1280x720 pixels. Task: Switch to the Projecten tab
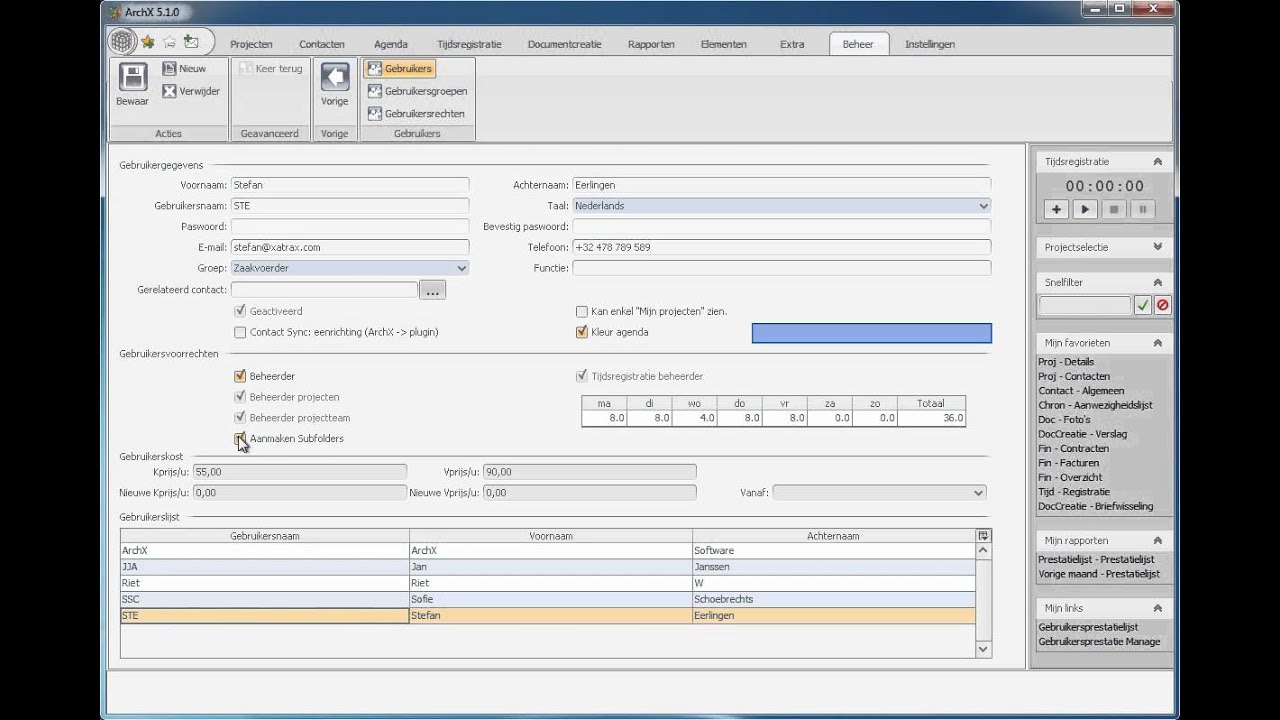coord(251,44)
